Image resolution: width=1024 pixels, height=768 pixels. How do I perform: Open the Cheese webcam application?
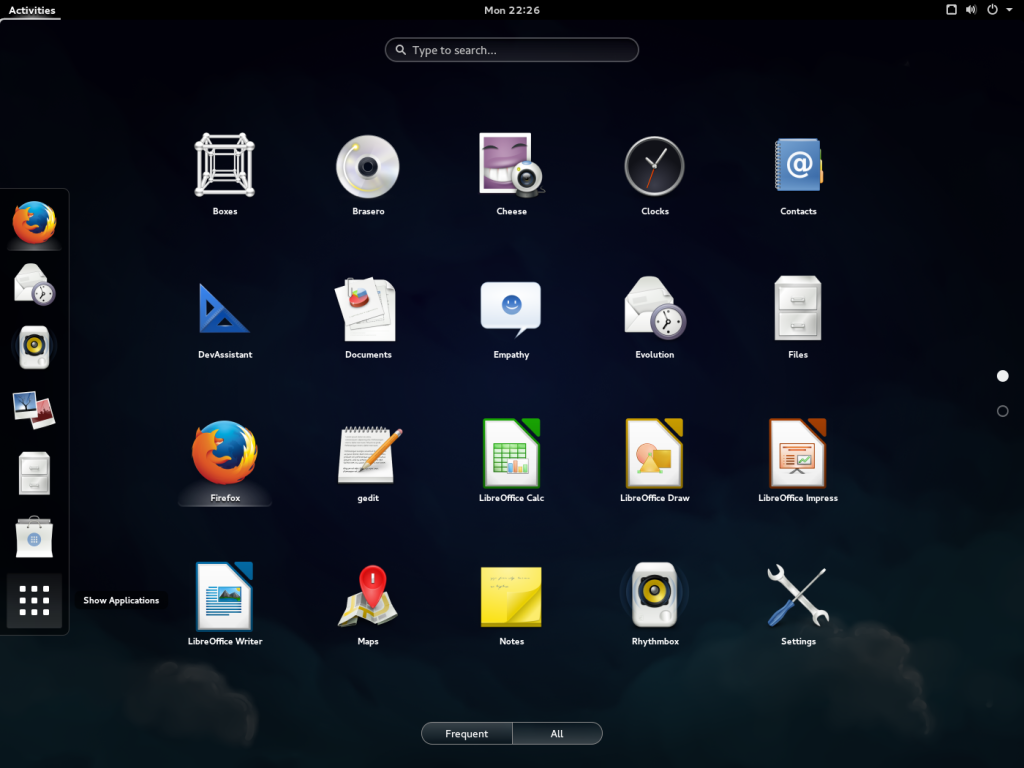pyautogui.click(x=511, y=165)
